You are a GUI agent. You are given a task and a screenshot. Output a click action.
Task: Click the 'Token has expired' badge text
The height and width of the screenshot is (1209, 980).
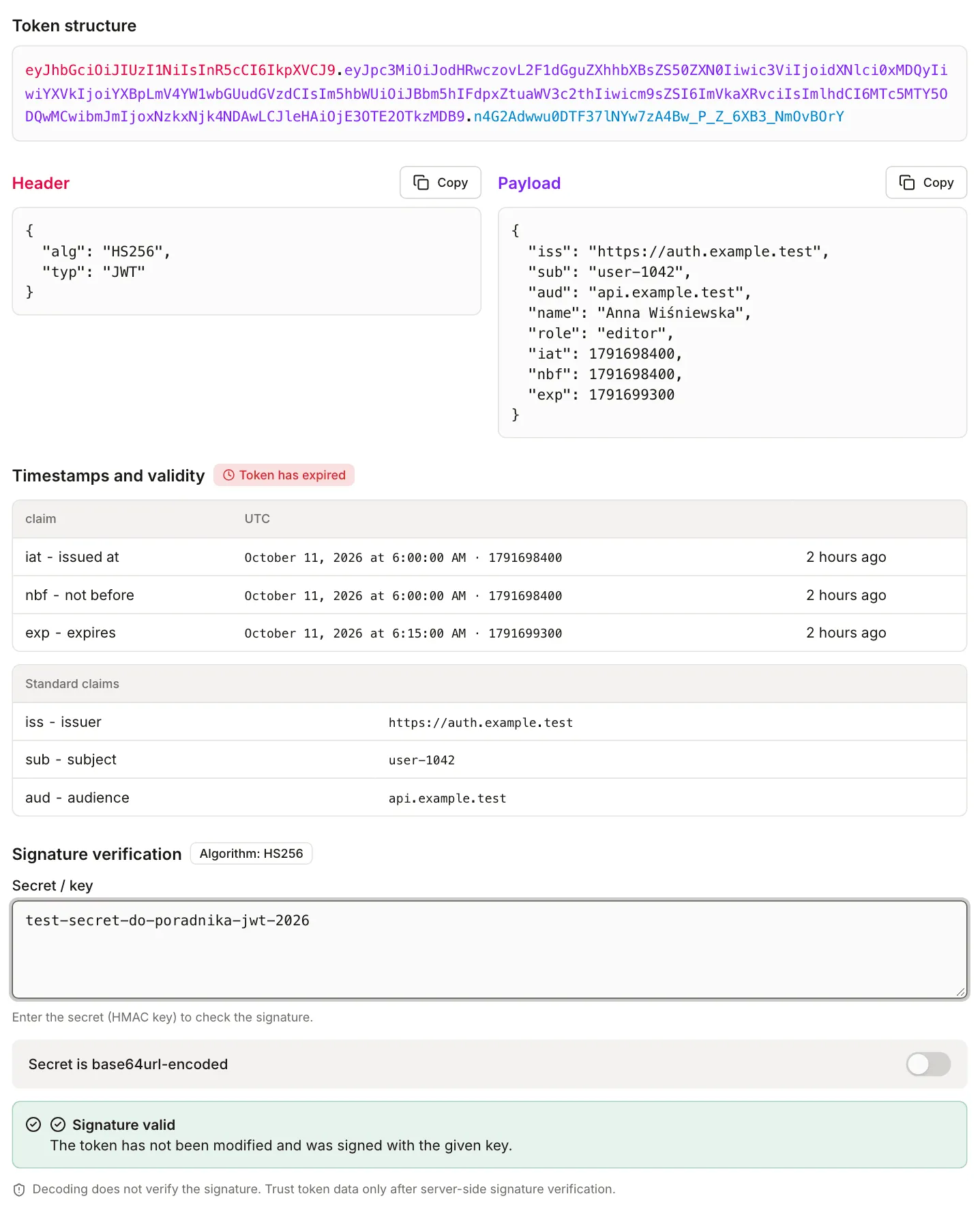[293, 475]
